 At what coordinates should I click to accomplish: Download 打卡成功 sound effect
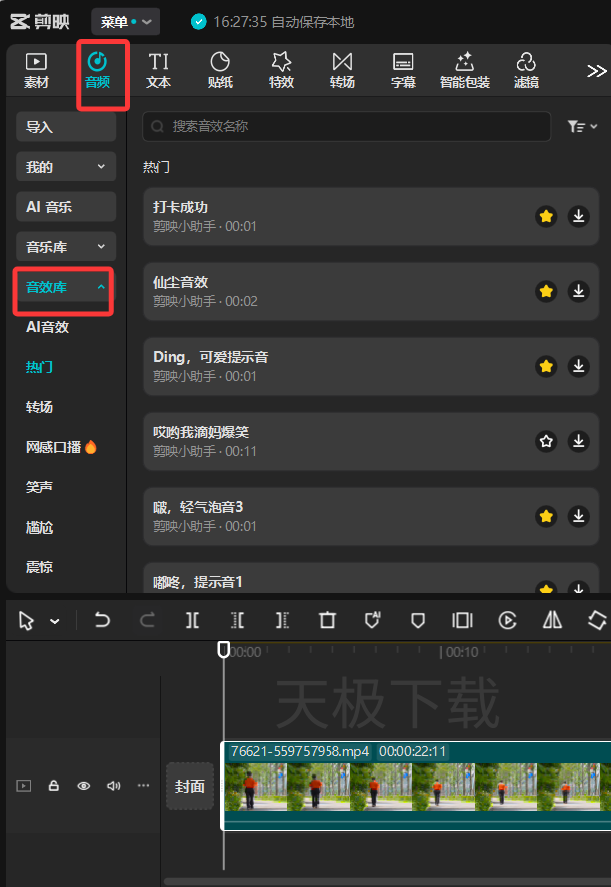[578, 216]
